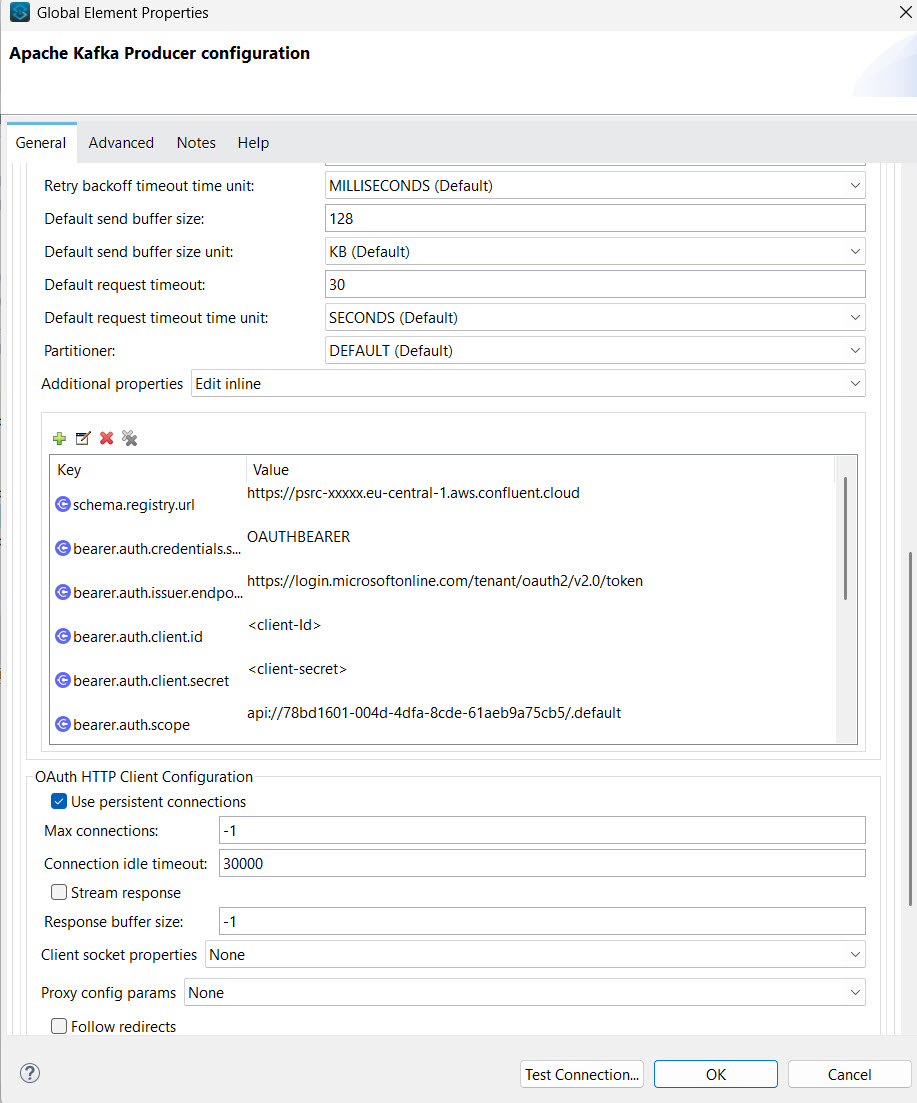Click the api://78bd1601 scope value

tap(434, 713)
